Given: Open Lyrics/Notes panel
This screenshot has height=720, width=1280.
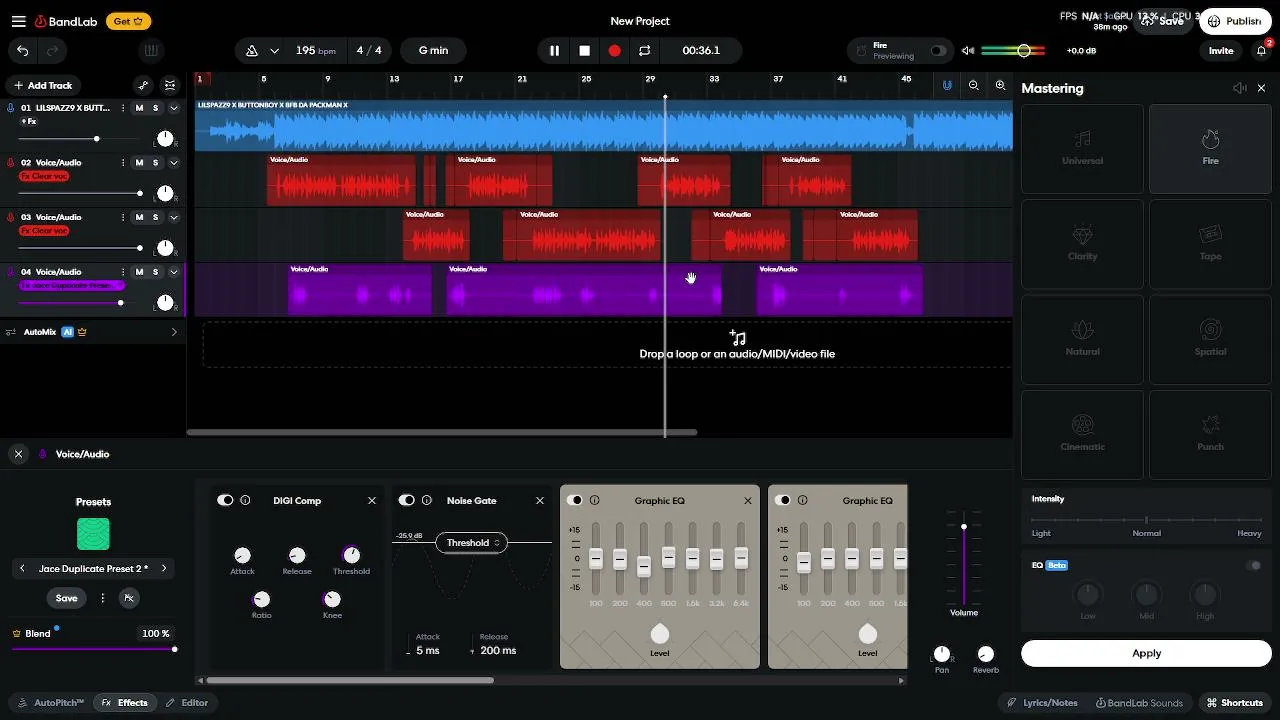Looking at the screenshot, I should pyautogui.click(x=1042, y=703).
